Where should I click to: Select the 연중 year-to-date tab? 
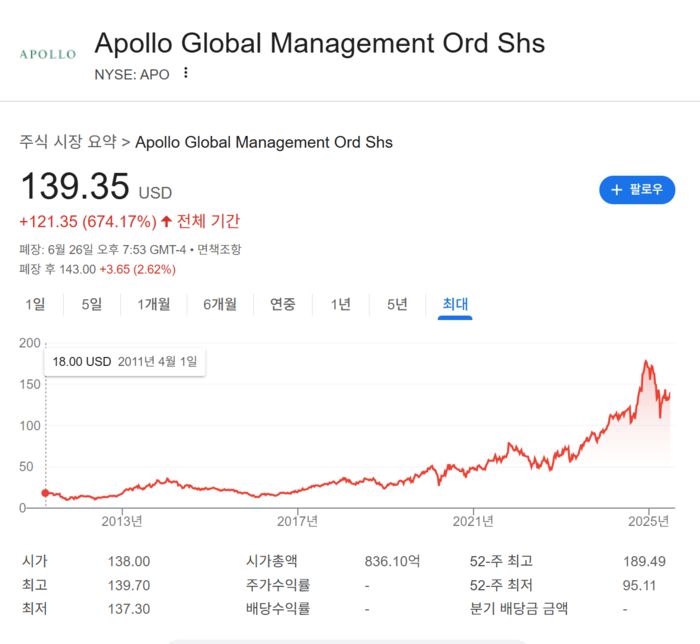coord(283,304)
